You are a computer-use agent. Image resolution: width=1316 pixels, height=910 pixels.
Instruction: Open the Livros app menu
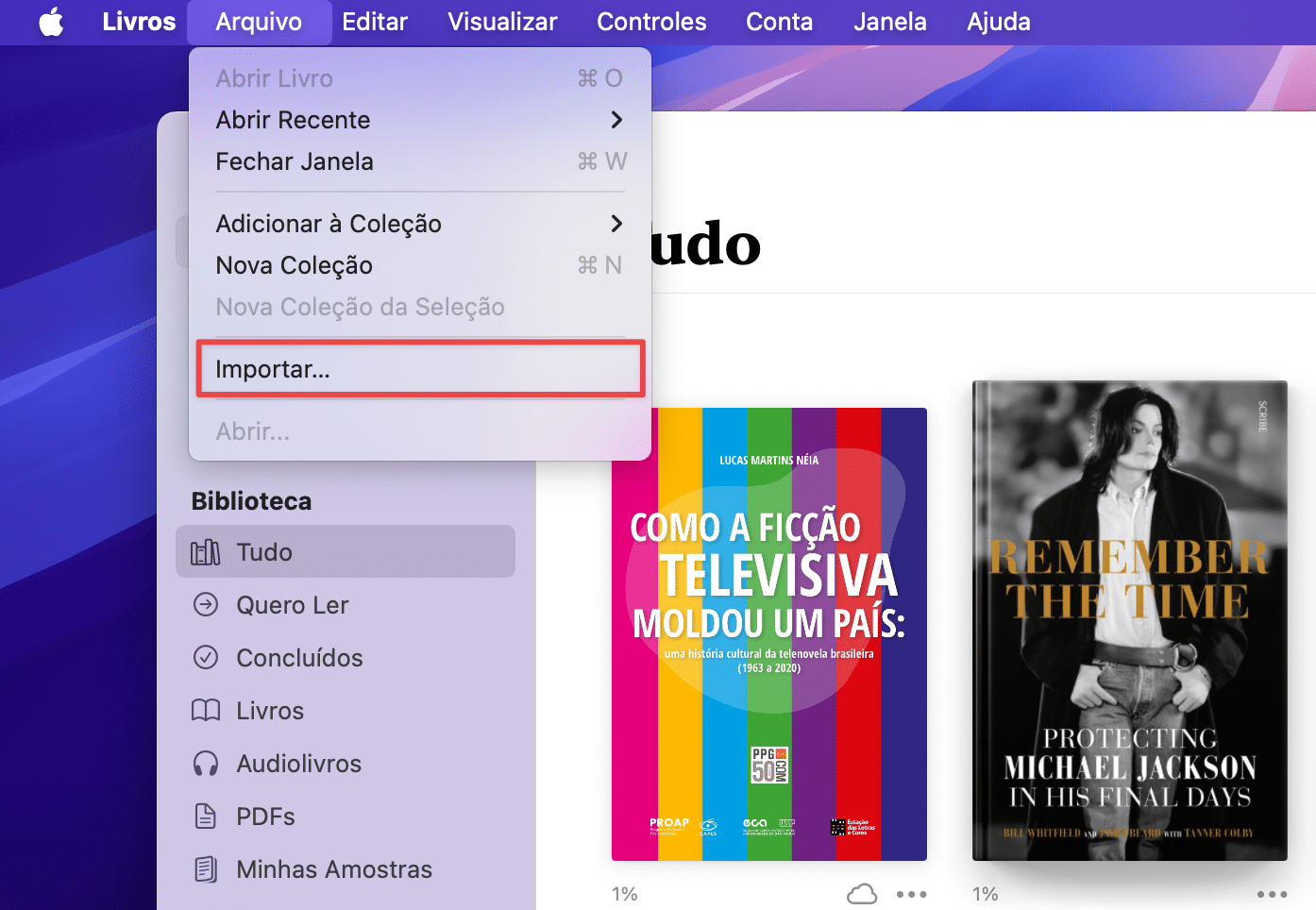(x=139, y=22)
